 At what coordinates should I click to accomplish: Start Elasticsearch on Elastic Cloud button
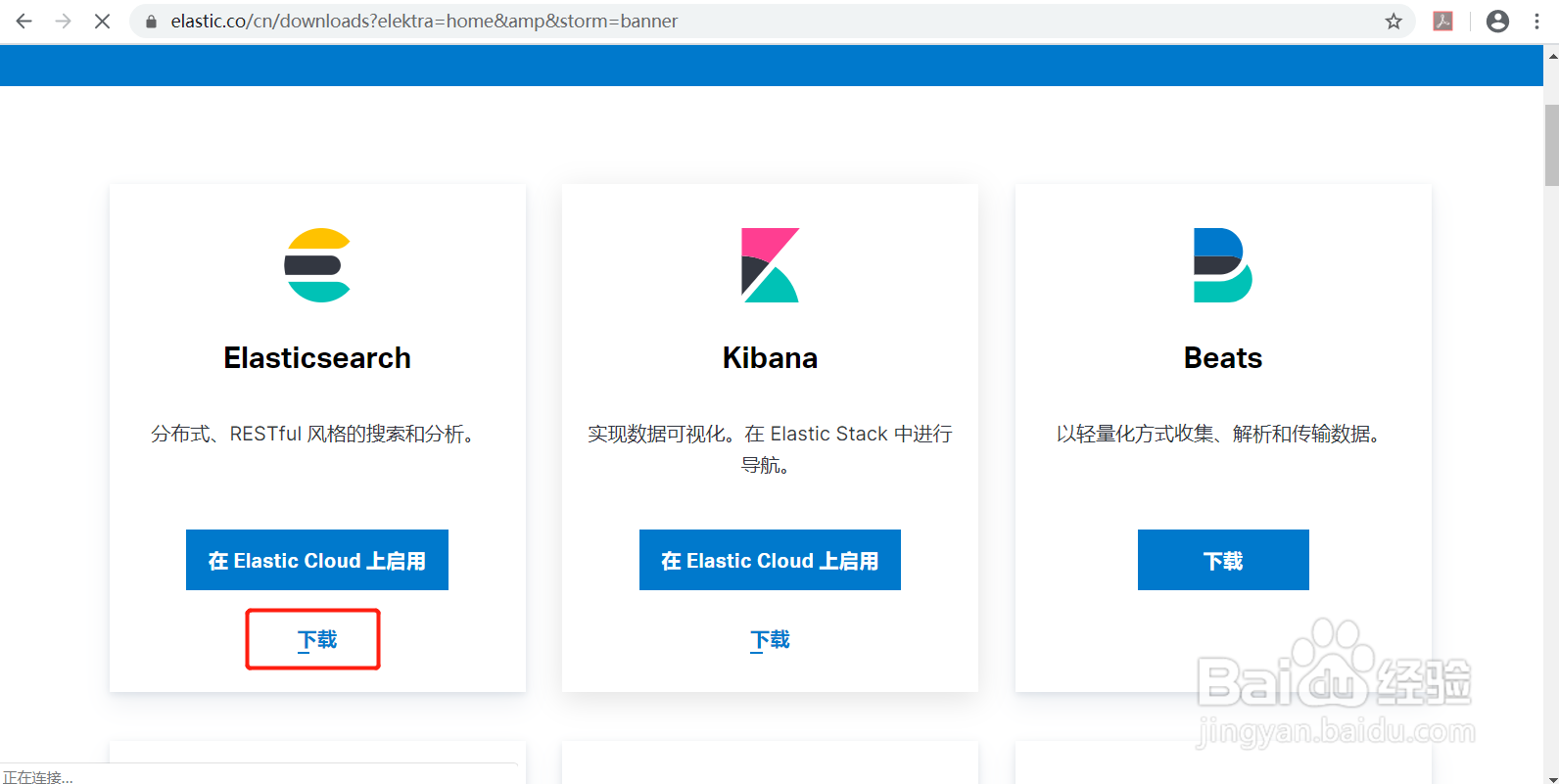[317, 560]
